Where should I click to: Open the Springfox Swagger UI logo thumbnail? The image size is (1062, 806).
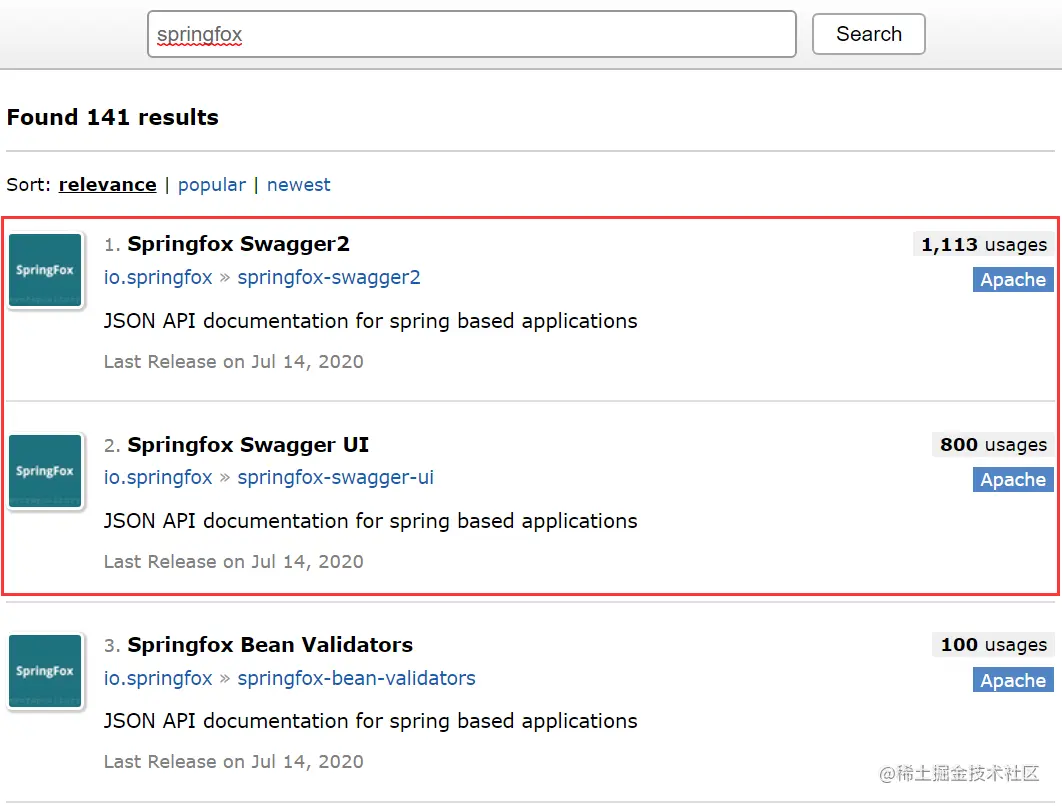point(45,471)
